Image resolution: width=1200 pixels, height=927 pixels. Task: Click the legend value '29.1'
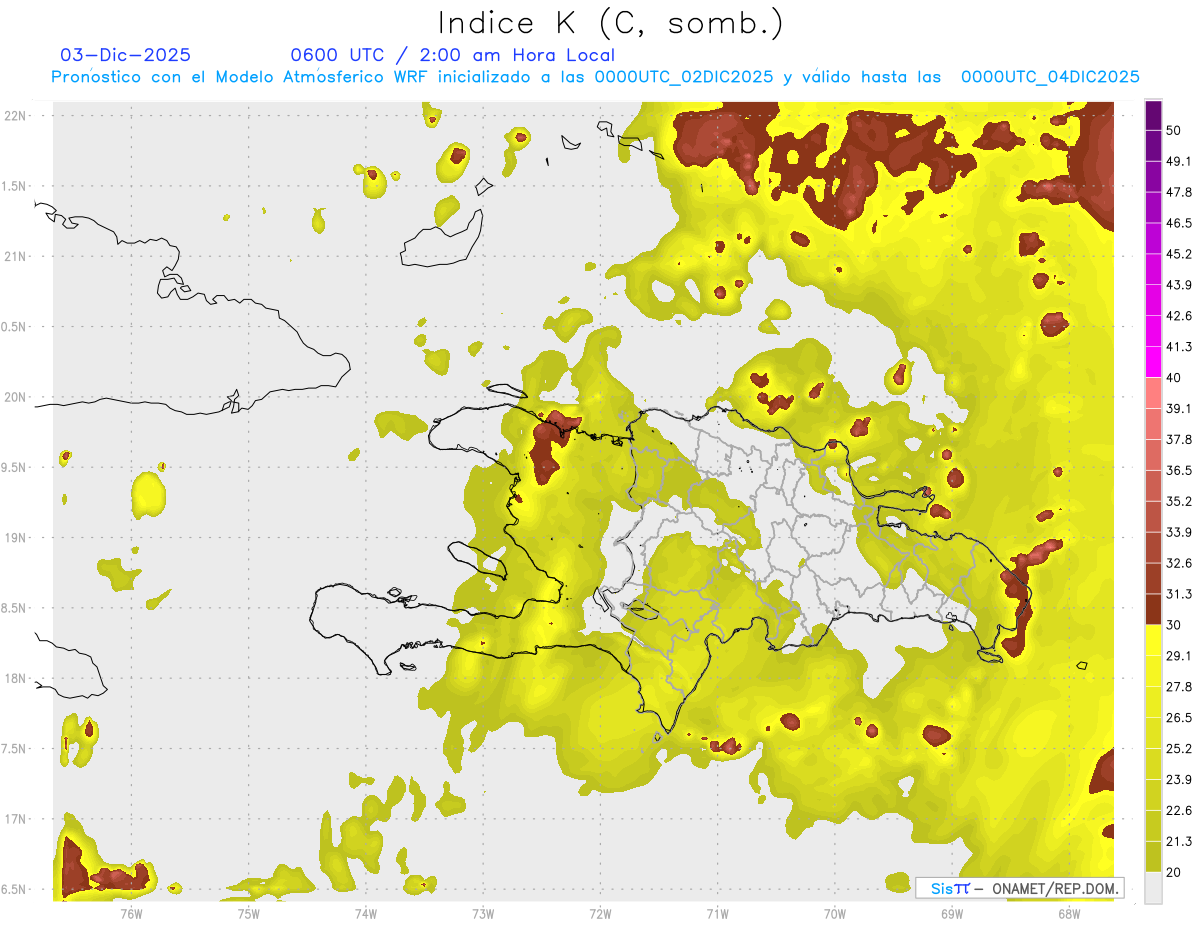click(1179, 655)
